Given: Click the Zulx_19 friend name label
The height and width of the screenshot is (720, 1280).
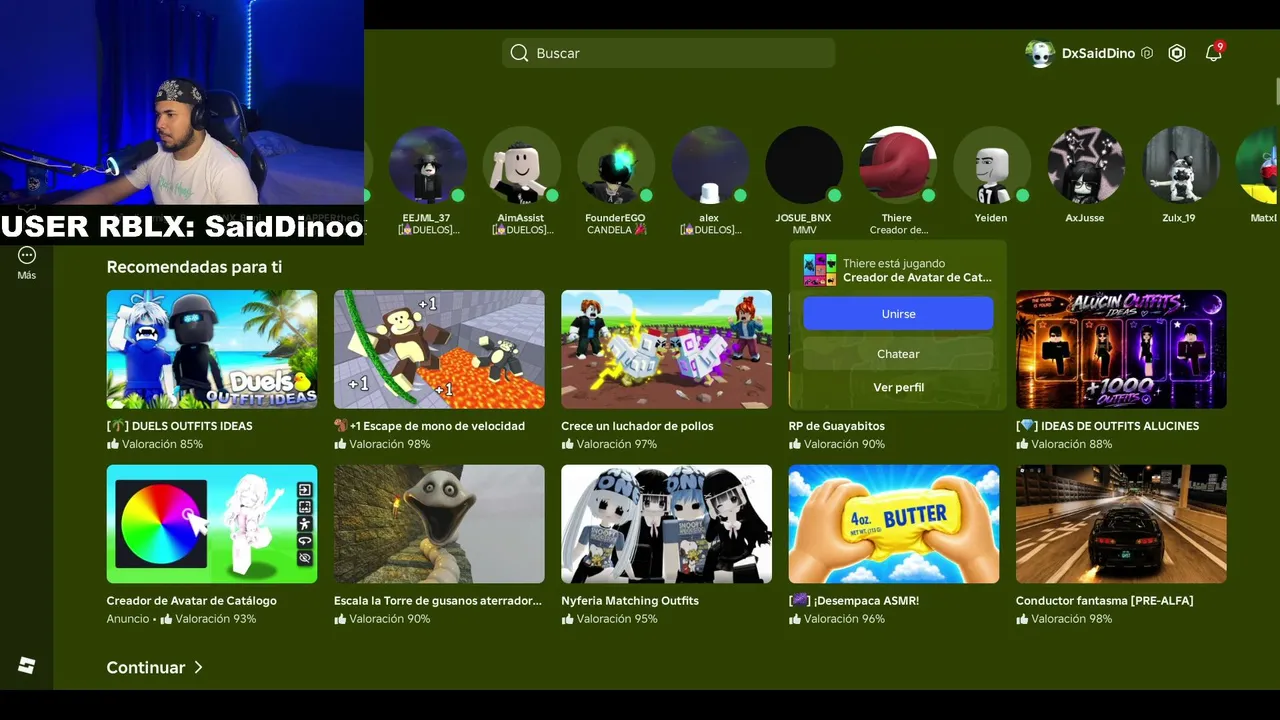Looking at the screenshot, I should [x=1179, y=218].
